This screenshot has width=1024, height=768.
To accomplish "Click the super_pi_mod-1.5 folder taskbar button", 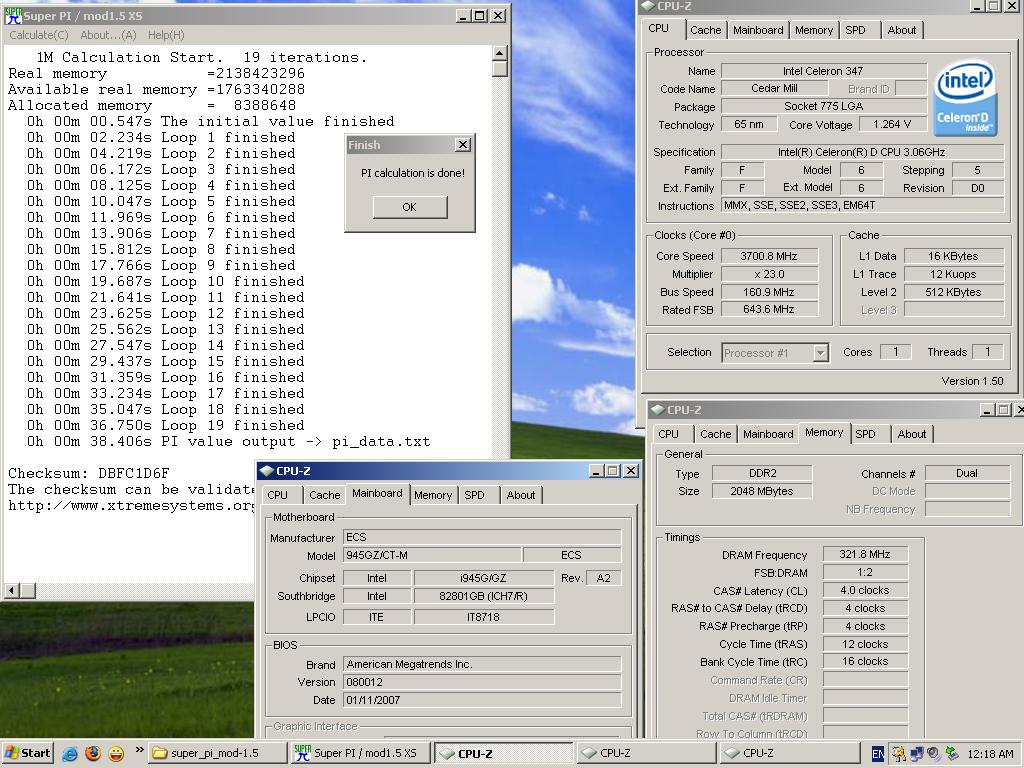I will pyautogui.click(x=217, y=753).
